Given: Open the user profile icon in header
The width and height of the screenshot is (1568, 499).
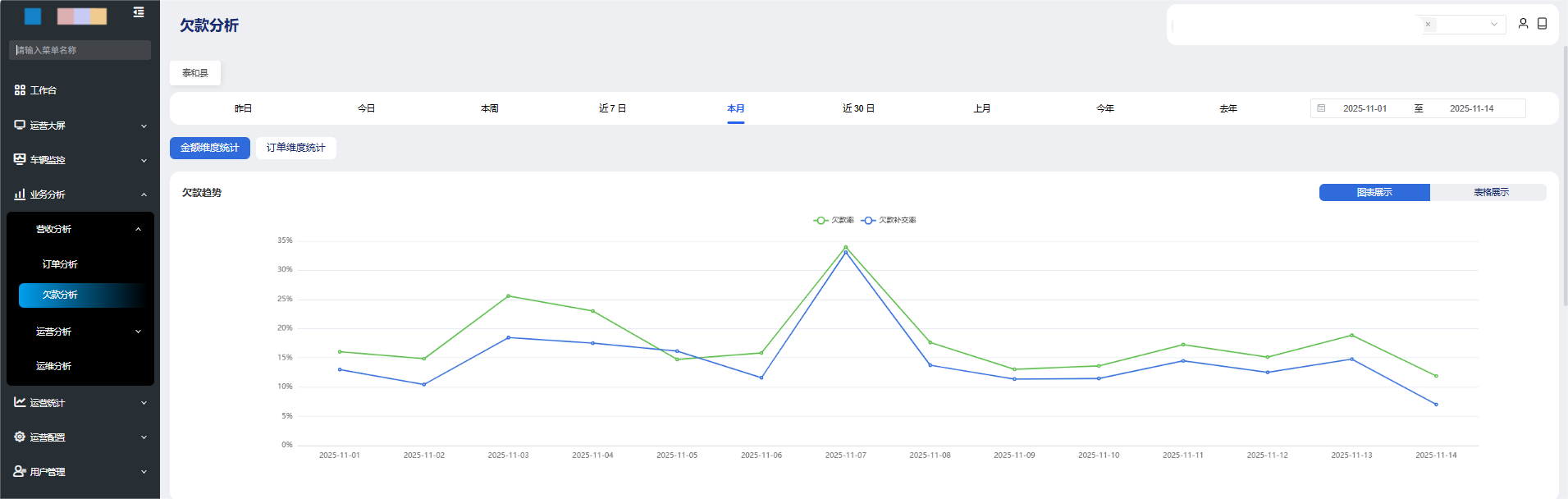Looking at the screenshot, I should (x=1523, y=24).
